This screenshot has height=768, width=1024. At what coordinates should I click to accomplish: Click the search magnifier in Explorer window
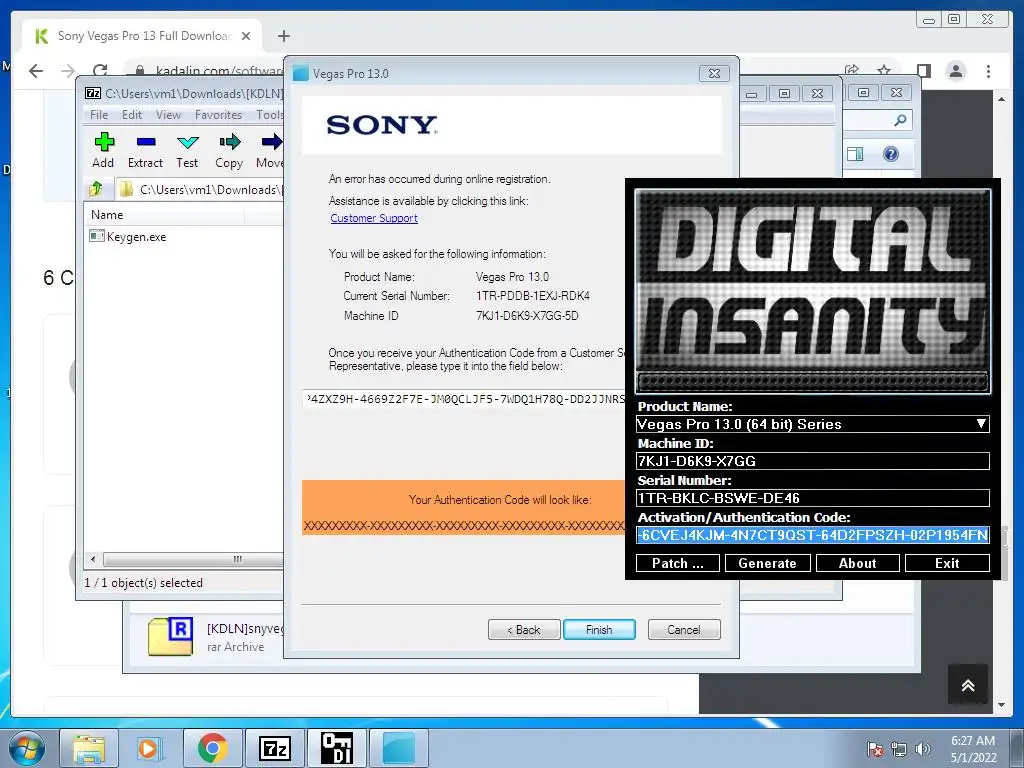click(x=900, y=120)
